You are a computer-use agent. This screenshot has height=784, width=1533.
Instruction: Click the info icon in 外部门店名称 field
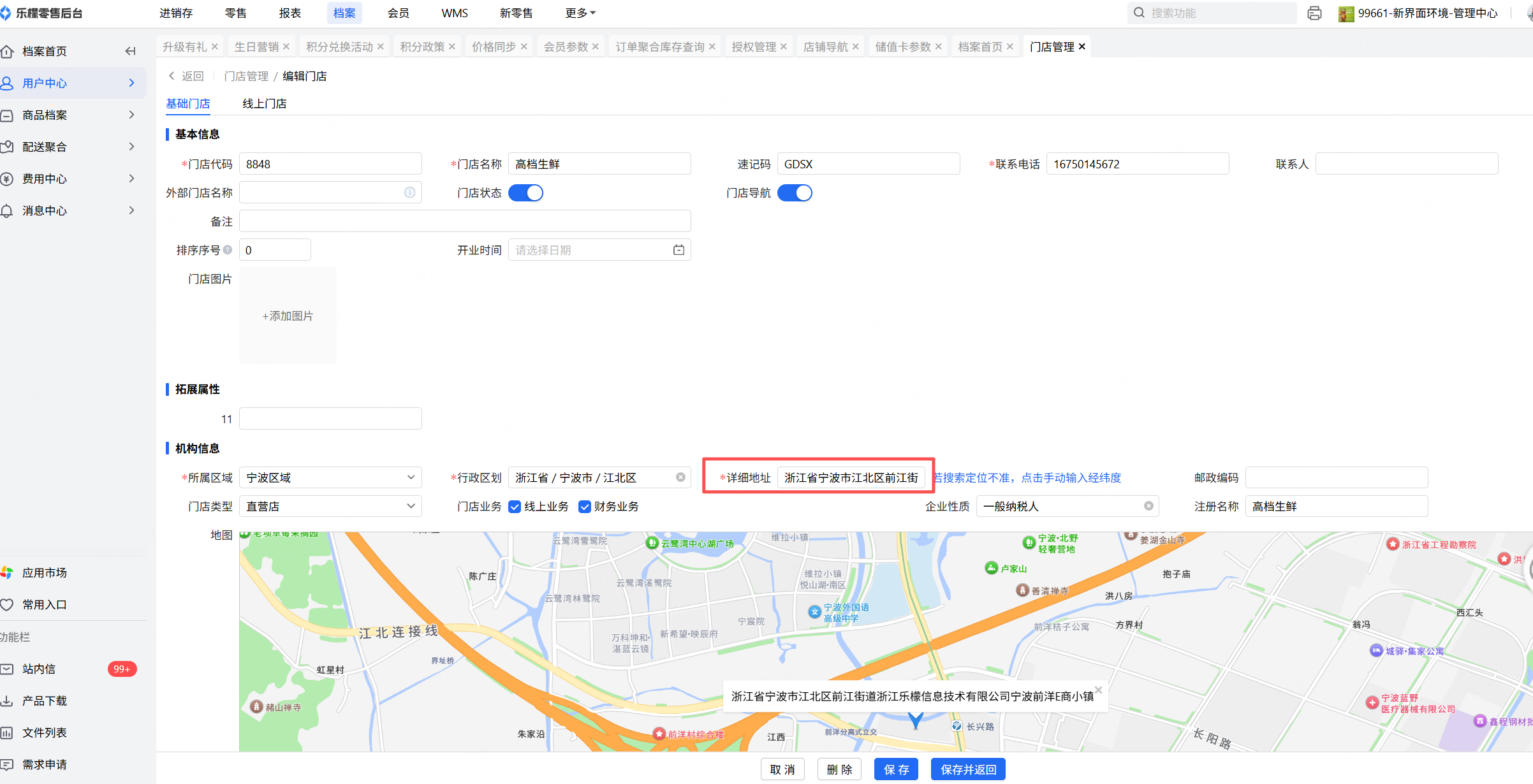[409, 192]
